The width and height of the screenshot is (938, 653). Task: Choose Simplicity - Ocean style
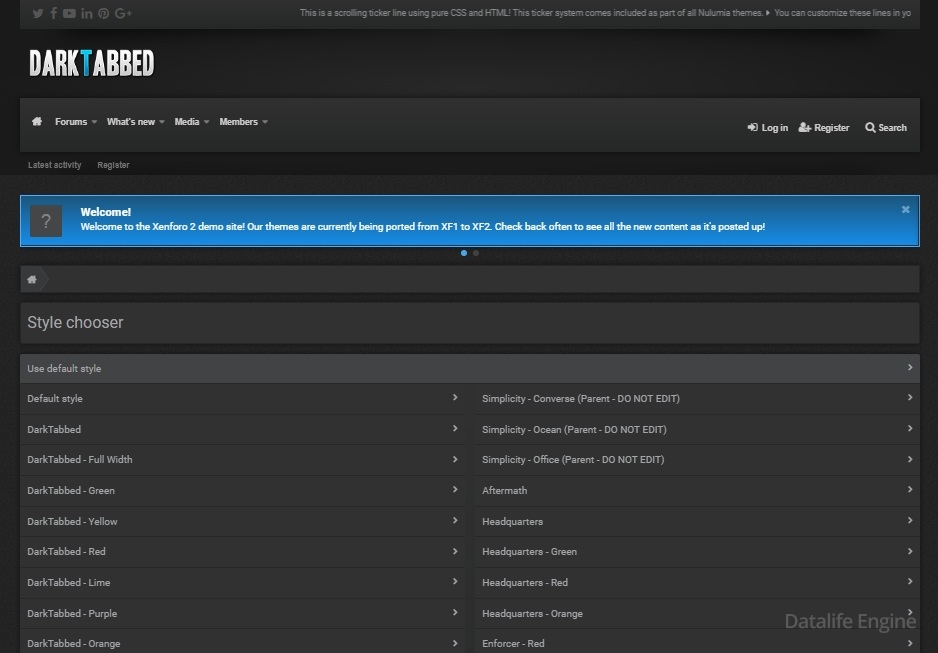coord(698,429)
